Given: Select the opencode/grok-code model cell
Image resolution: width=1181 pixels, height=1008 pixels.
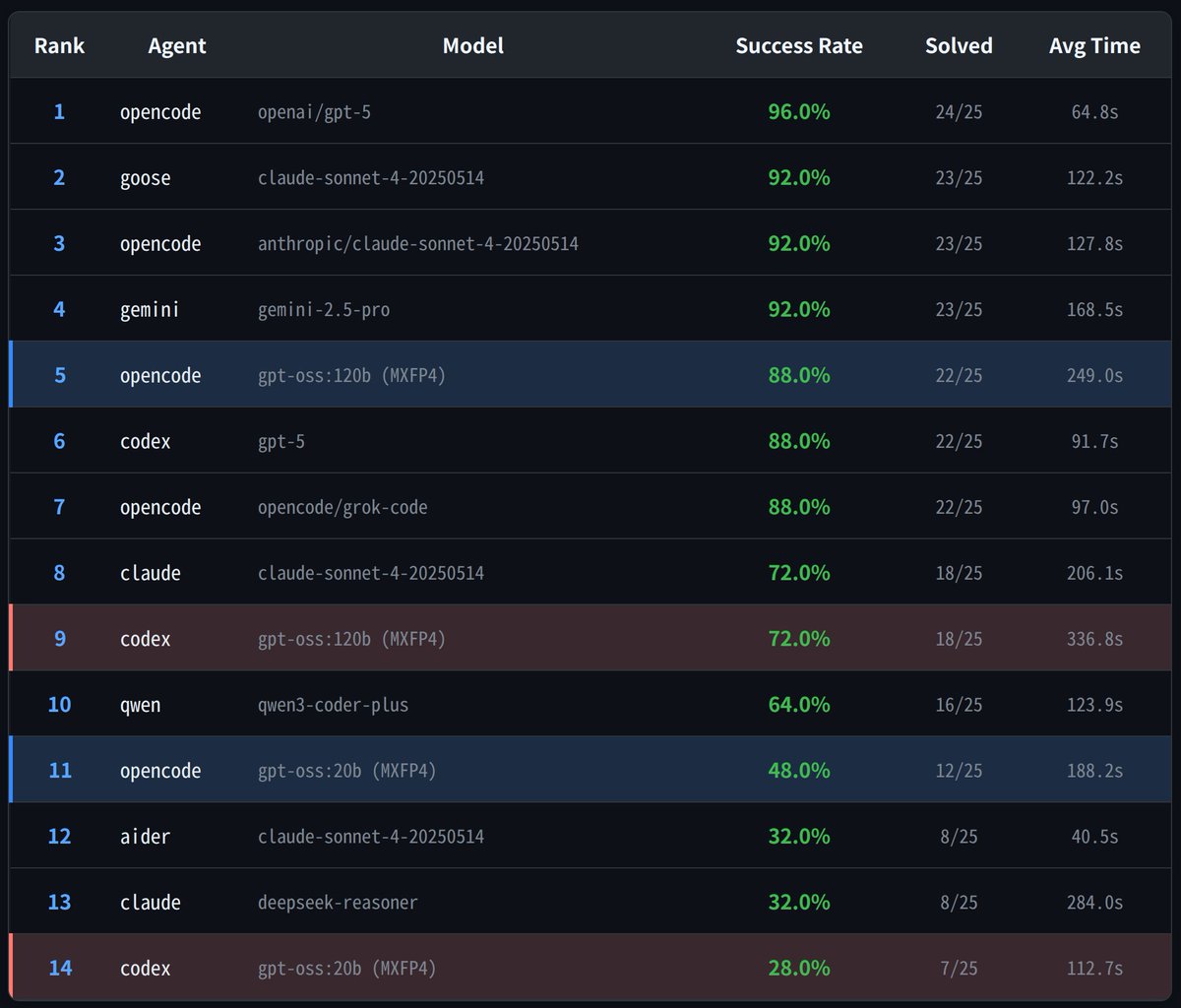Looking at the screenshot, I should click(342, 508).
